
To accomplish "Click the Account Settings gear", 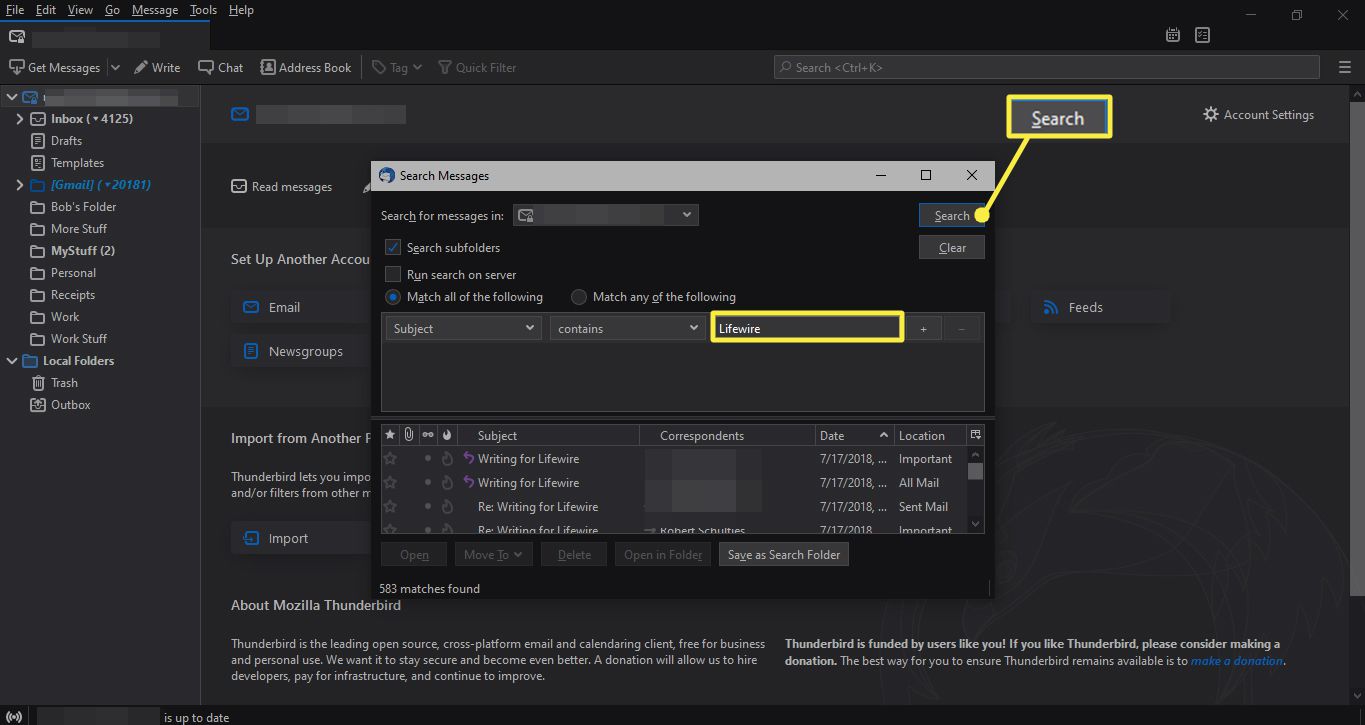I will [x=1211, y=114].
